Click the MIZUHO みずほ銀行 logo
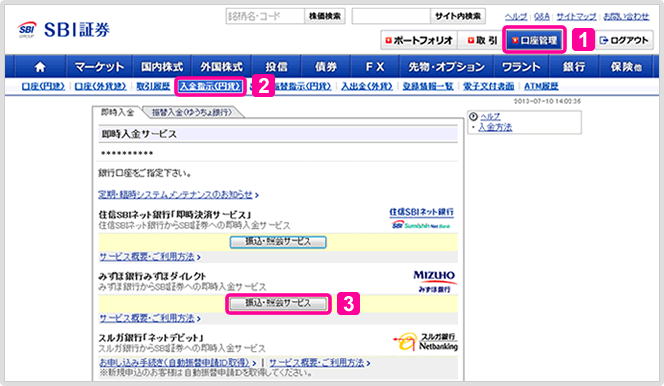The width and height of the screenshot is (664, 386). 434,282
